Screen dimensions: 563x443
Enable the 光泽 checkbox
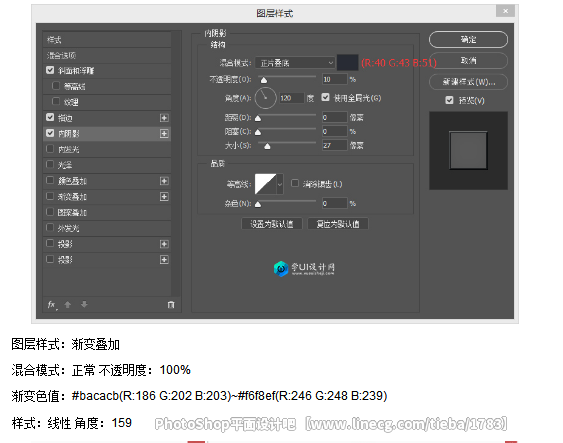tap(50, 164)
